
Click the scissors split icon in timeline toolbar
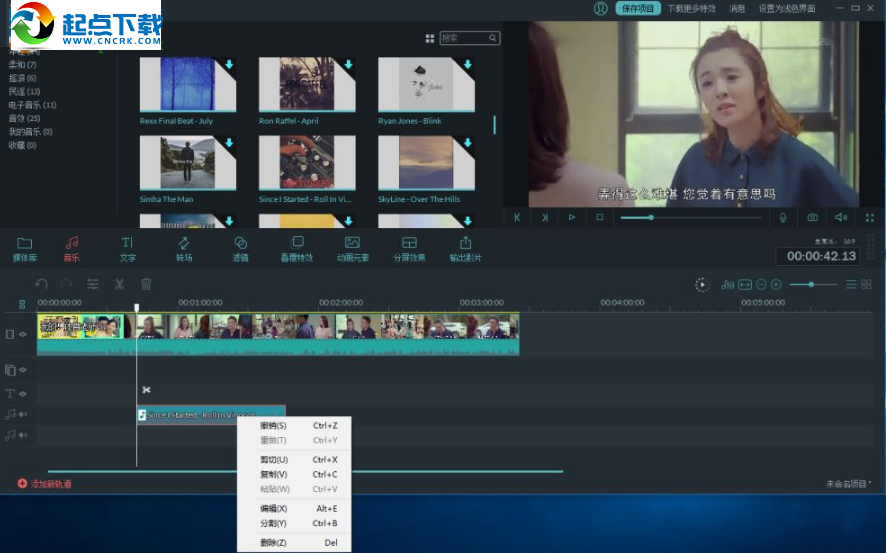pyautogui.click(x=119, y=285)
